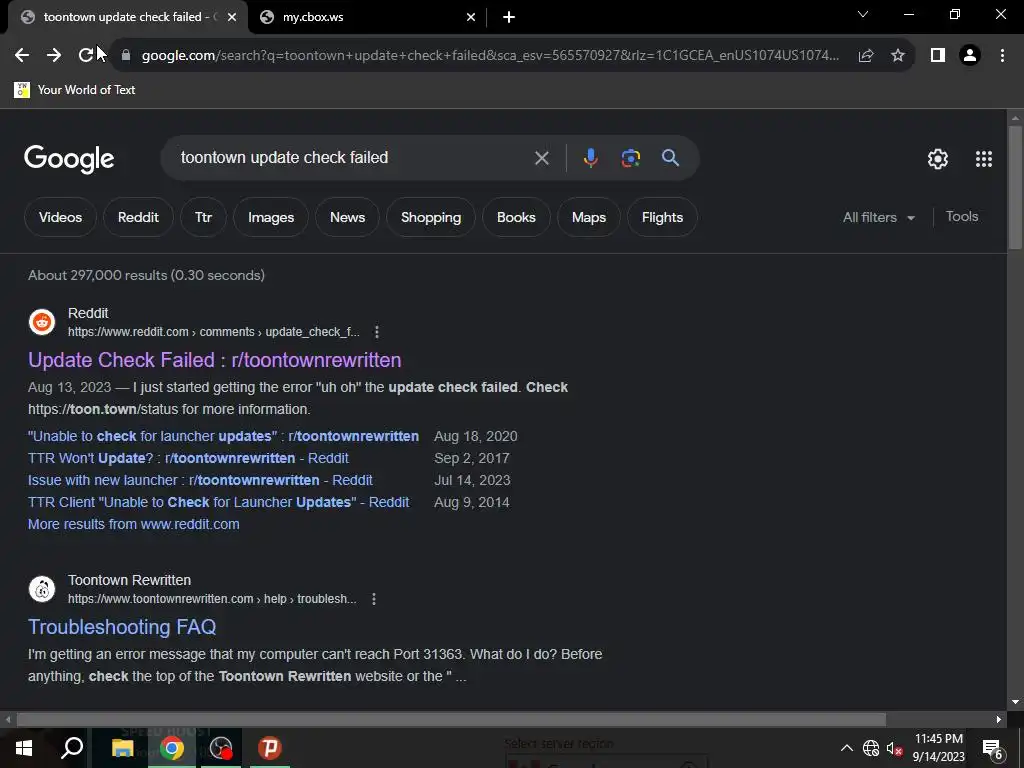
Task: Open the Windows Start menu
Action: pos(24,748)
